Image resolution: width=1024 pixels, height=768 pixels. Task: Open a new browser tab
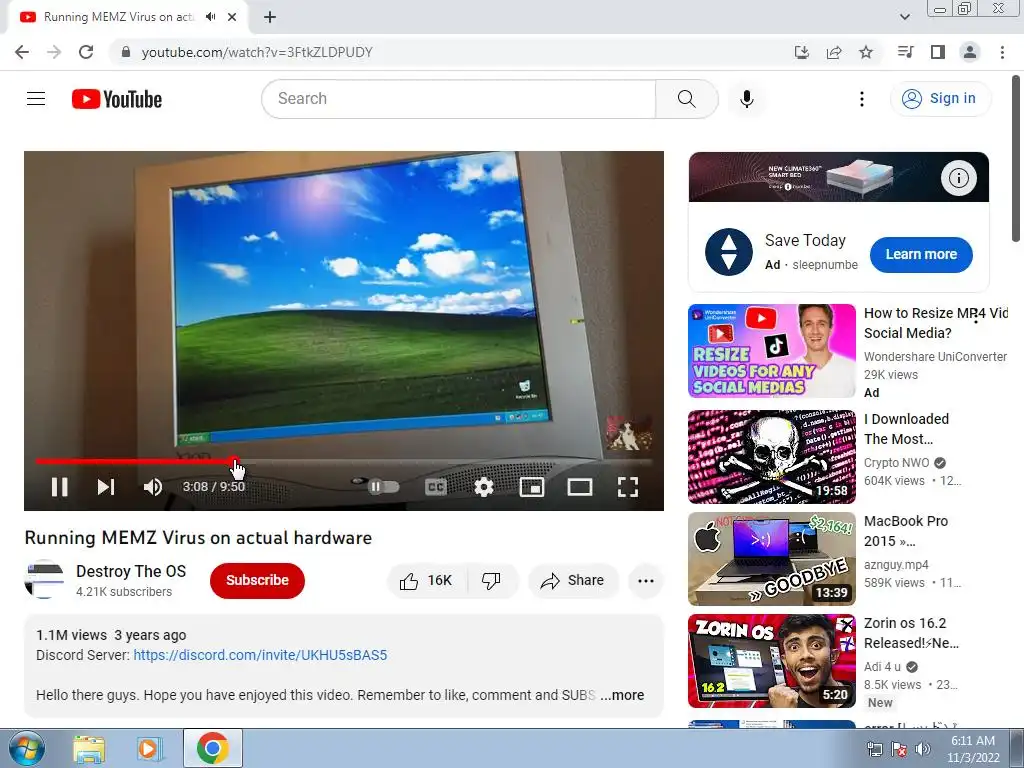point(270,17)
